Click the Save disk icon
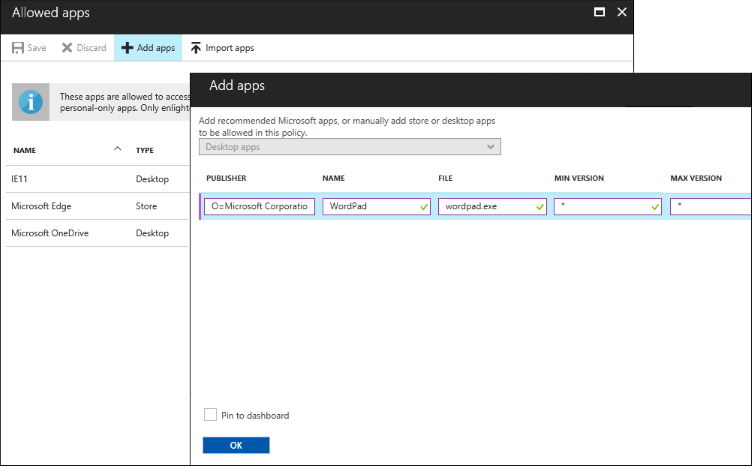 pos(18,48)
